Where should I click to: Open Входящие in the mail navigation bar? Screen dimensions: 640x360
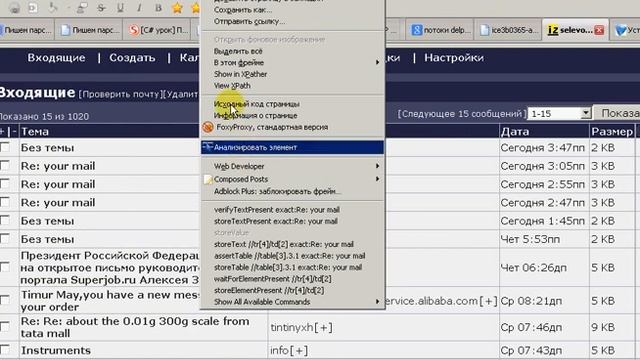(x=56, y=58)
